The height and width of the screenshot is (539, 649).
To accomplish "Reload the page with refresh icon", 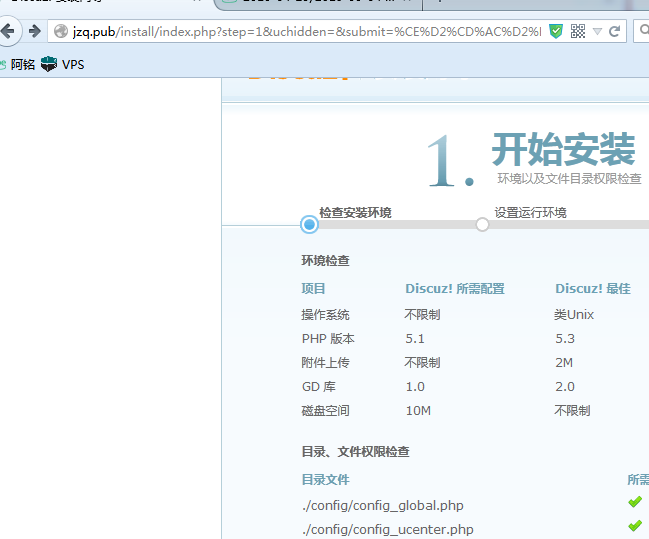I will pos(614,31).
